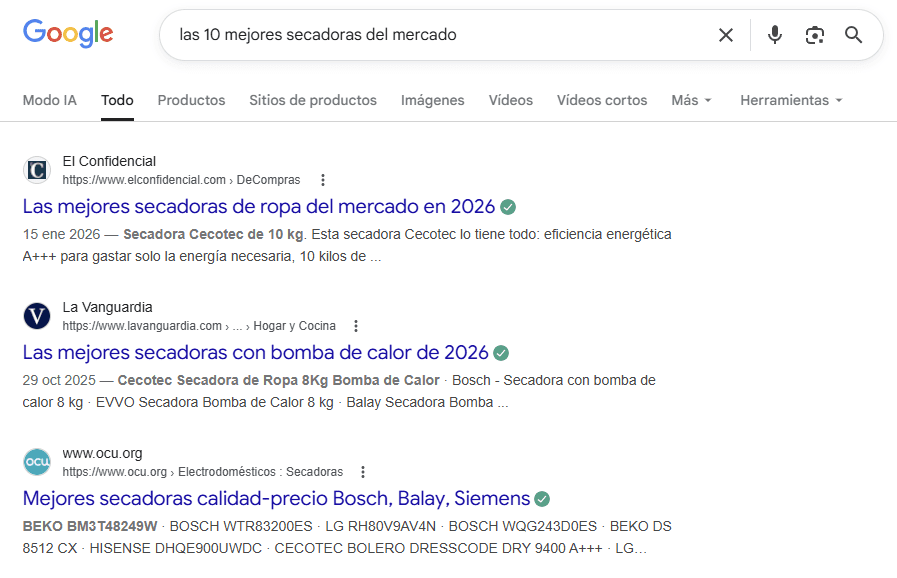
Task: Activate voice search with the microphone icon
Action: [x=774, y=34]
